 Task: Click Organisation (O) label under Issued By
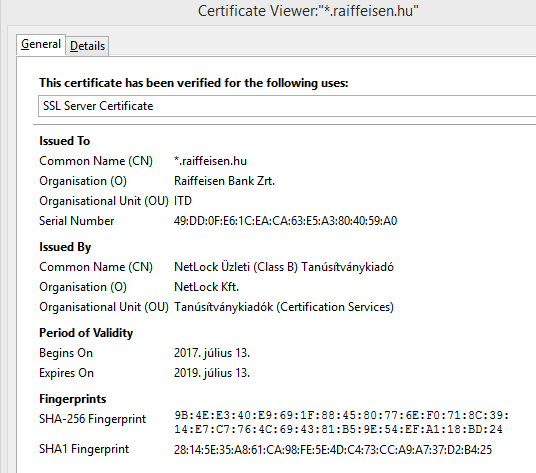[83, 287]
